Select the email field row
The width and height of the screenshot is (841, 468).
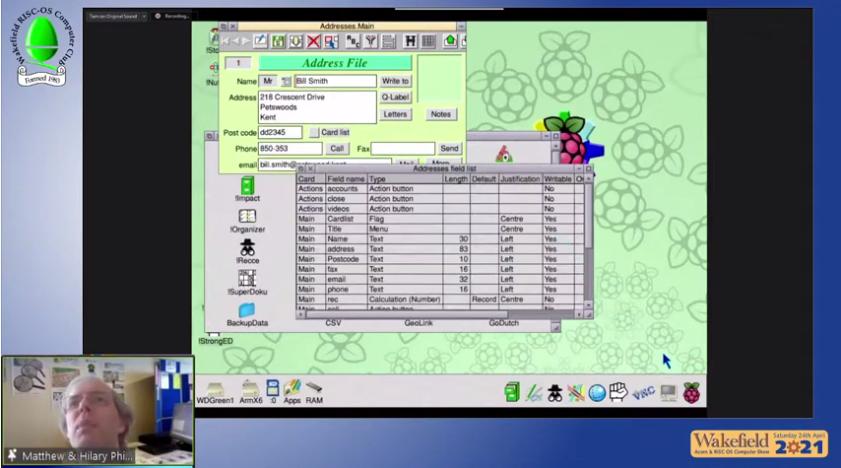point(440,279)
